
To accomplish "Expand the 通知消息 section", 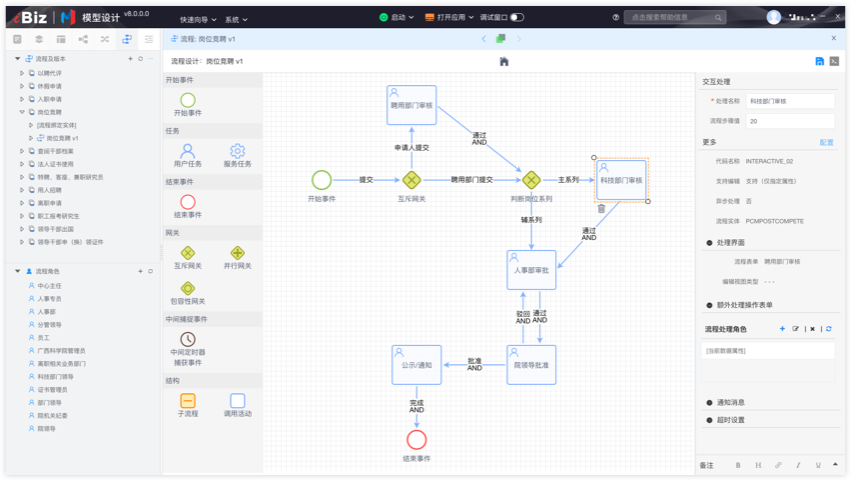I will [709, 403].
